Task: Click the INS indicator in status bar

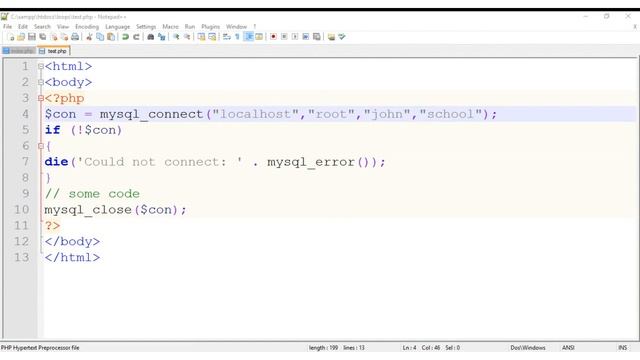Action: pos(622,348)
